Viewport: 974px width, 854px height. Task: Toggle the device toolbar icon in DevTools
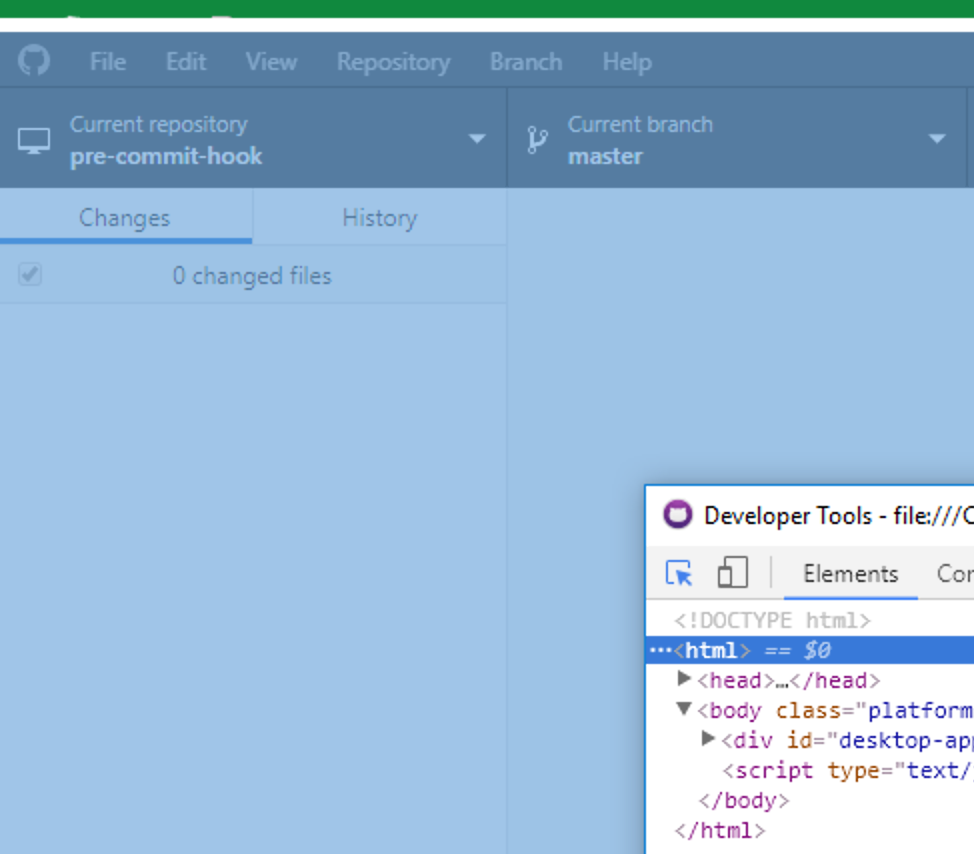click(x=733, y=572)
